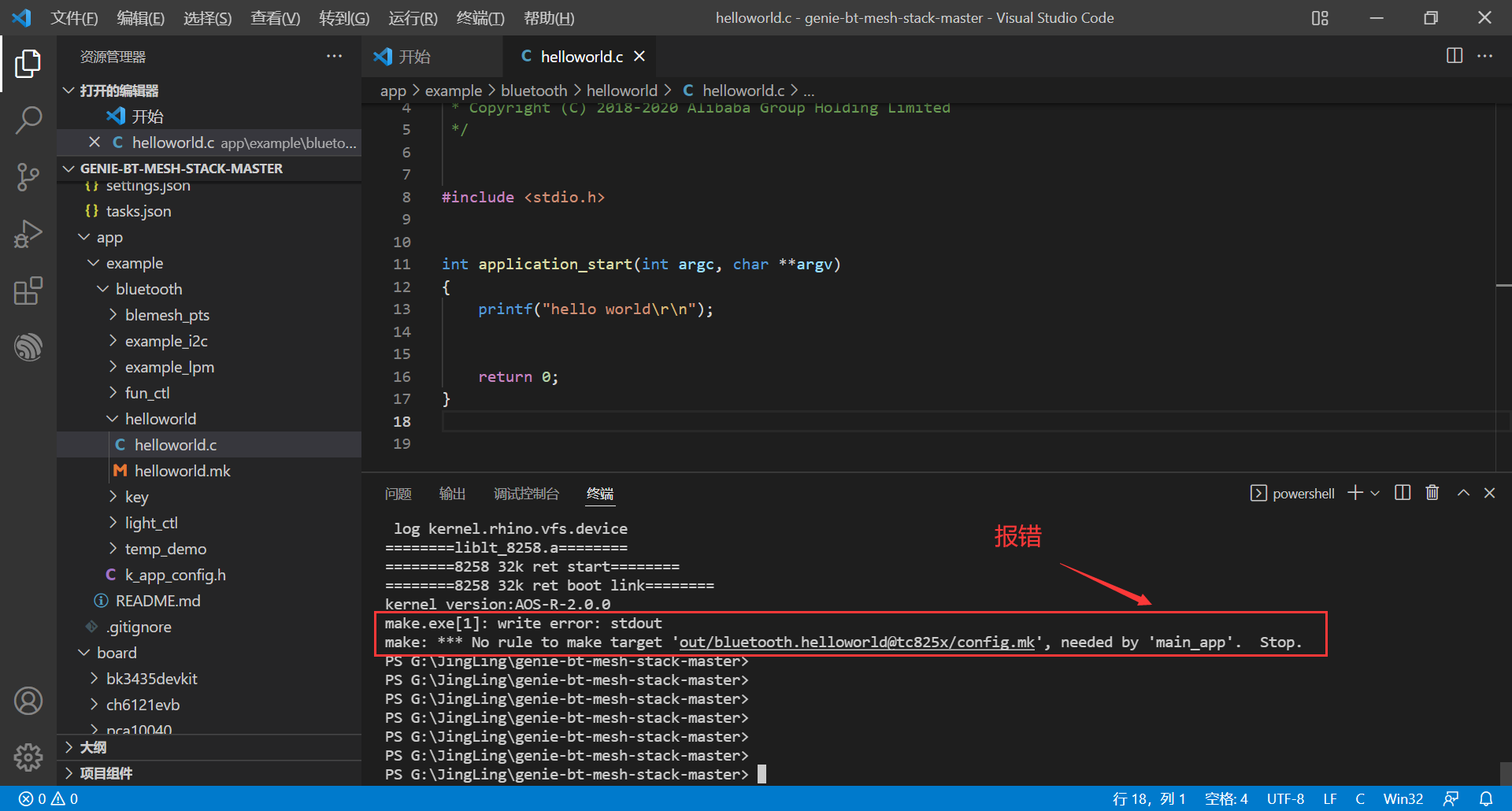Kill the terminal with trash icon
The width and height of the screenshot is (1512, 811).
tap(1432, 493)
